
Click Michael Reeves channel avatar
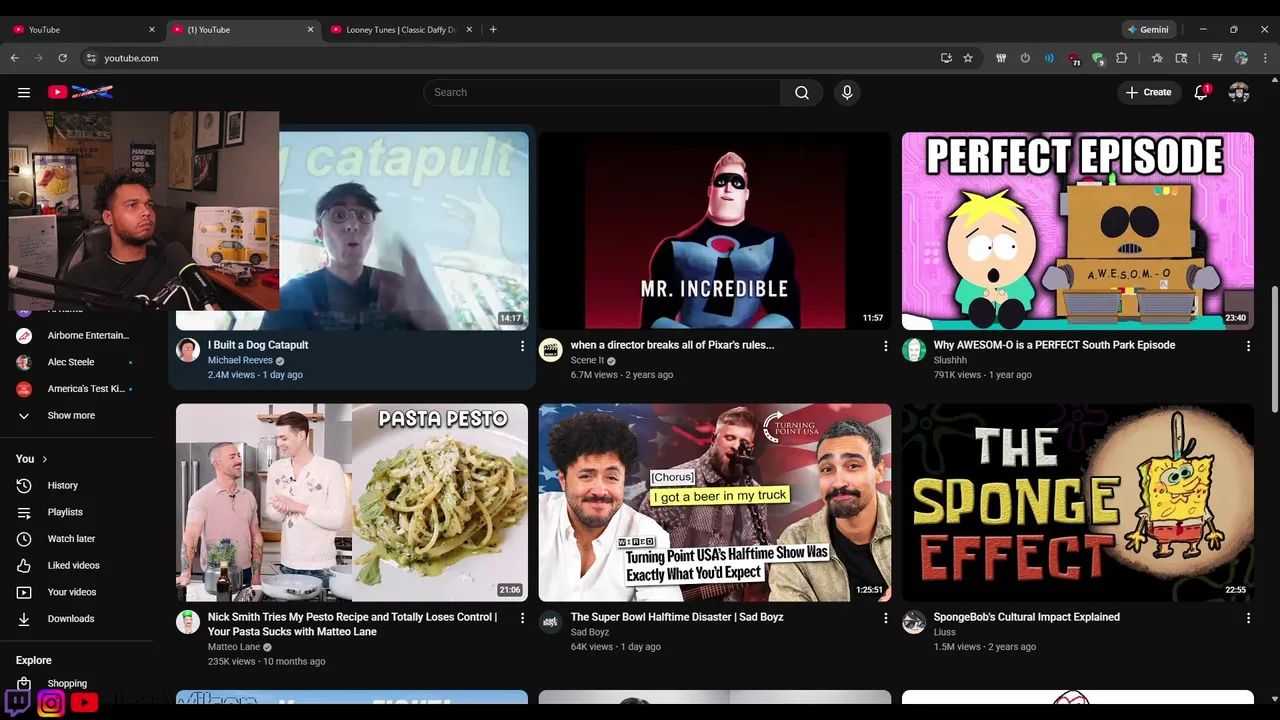click(x=188, y=350)
